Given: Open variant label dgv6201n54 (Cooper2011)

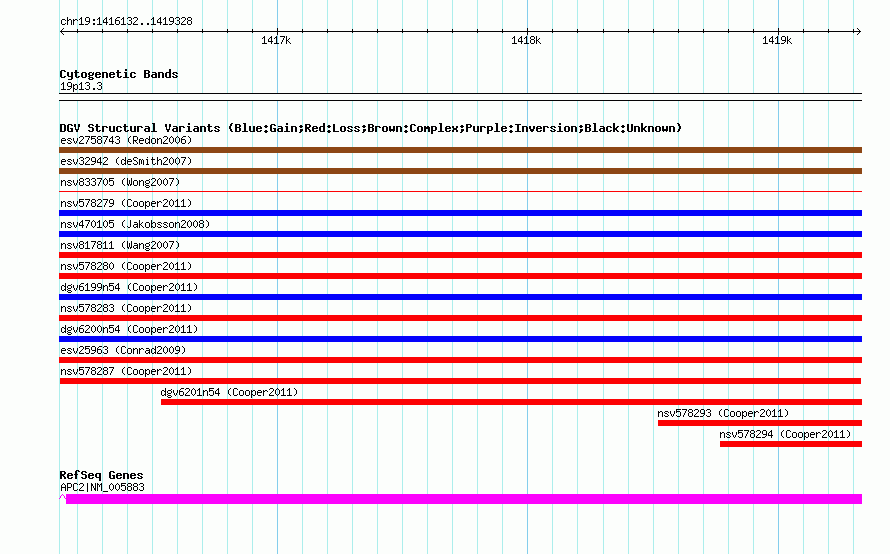Looking at the screenshot, I should 229,392.
